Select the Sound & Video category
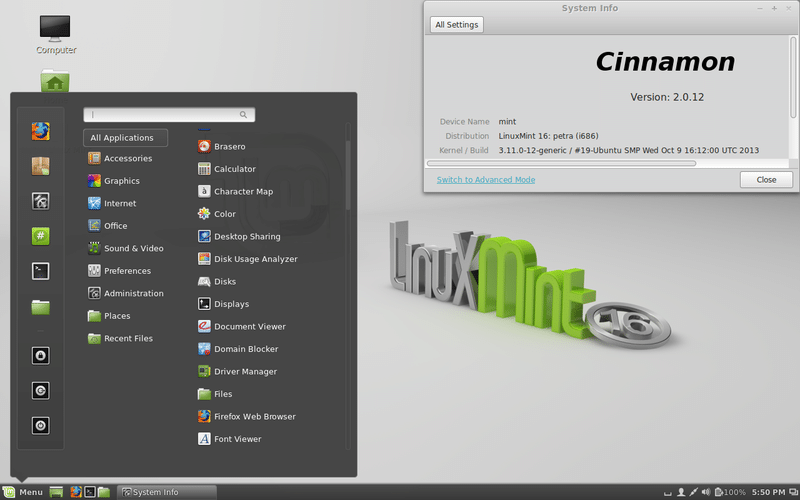 click(x=126, y=248)
